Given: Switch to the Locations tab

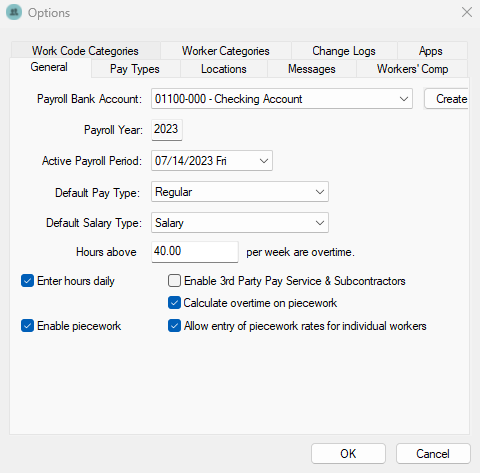Looking at the screenshot, I should (224, 69).
